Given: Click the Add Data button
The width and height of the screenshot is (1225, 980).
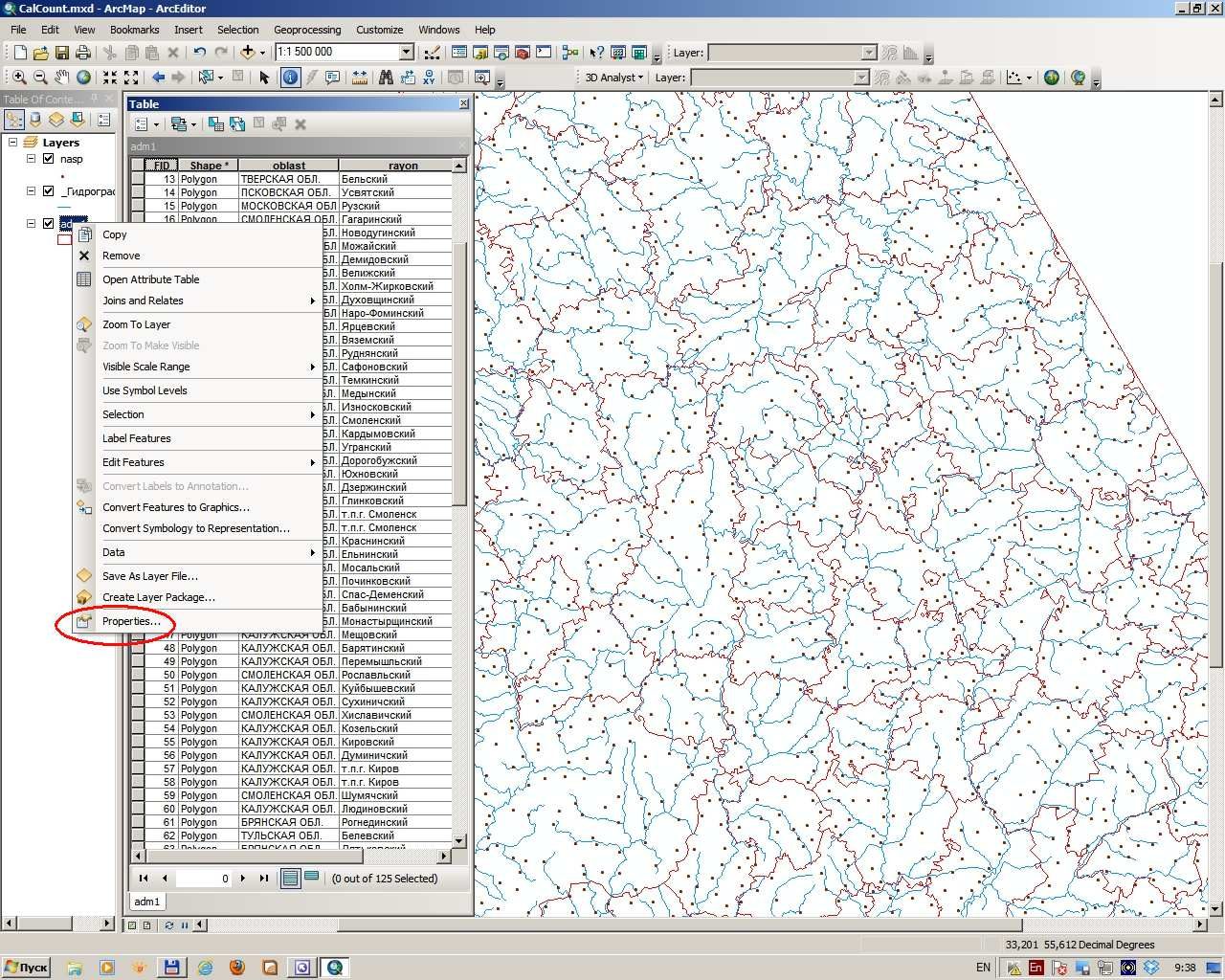Looking at the screenshot, I should click(x=248, y=53).
